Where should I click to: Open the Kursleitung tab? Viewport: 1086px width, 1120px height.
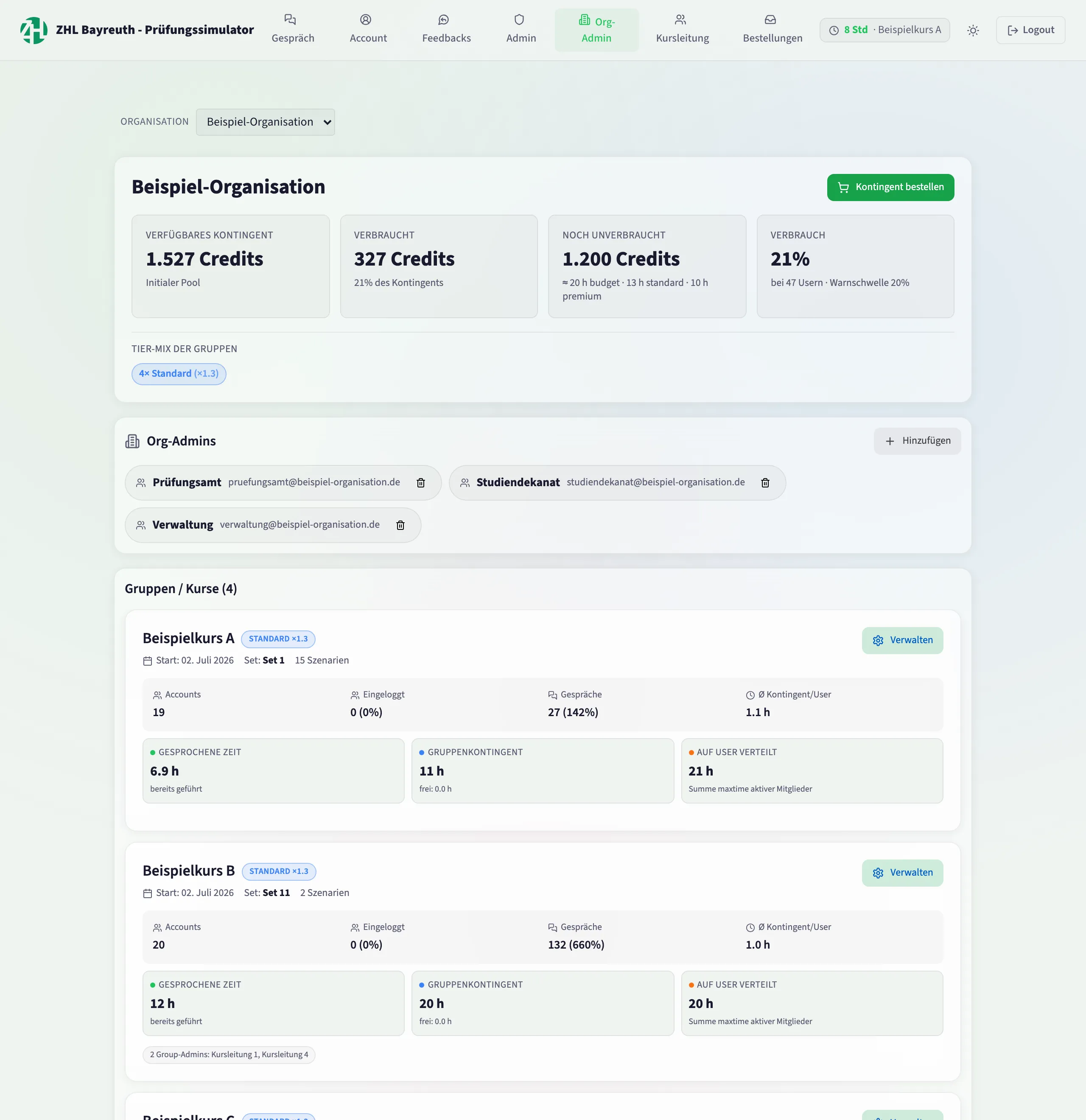[682, 30]
